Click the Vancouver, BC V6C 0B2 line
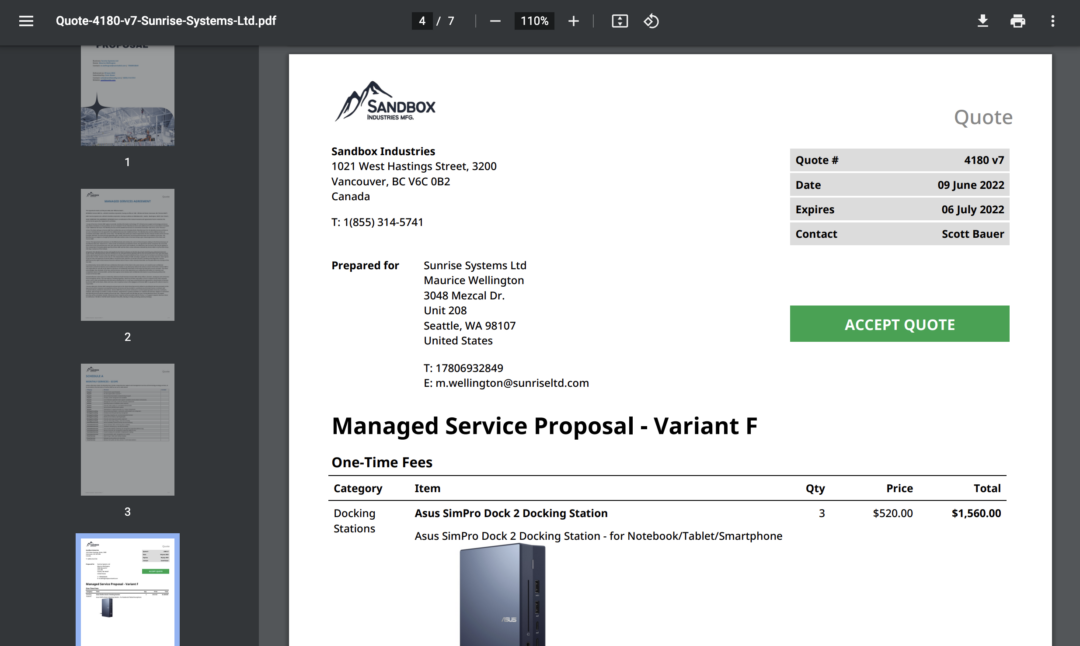Viewport: 1080px width, 646px height. [391, 181]
